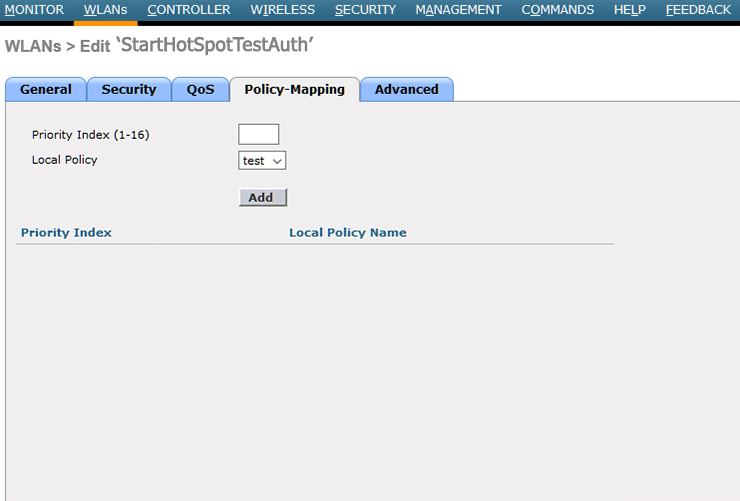Select the Policy-Mapping tab
The width and height of the screenshot is (740, 501).
pyautogui.click(x=295, y=89)
